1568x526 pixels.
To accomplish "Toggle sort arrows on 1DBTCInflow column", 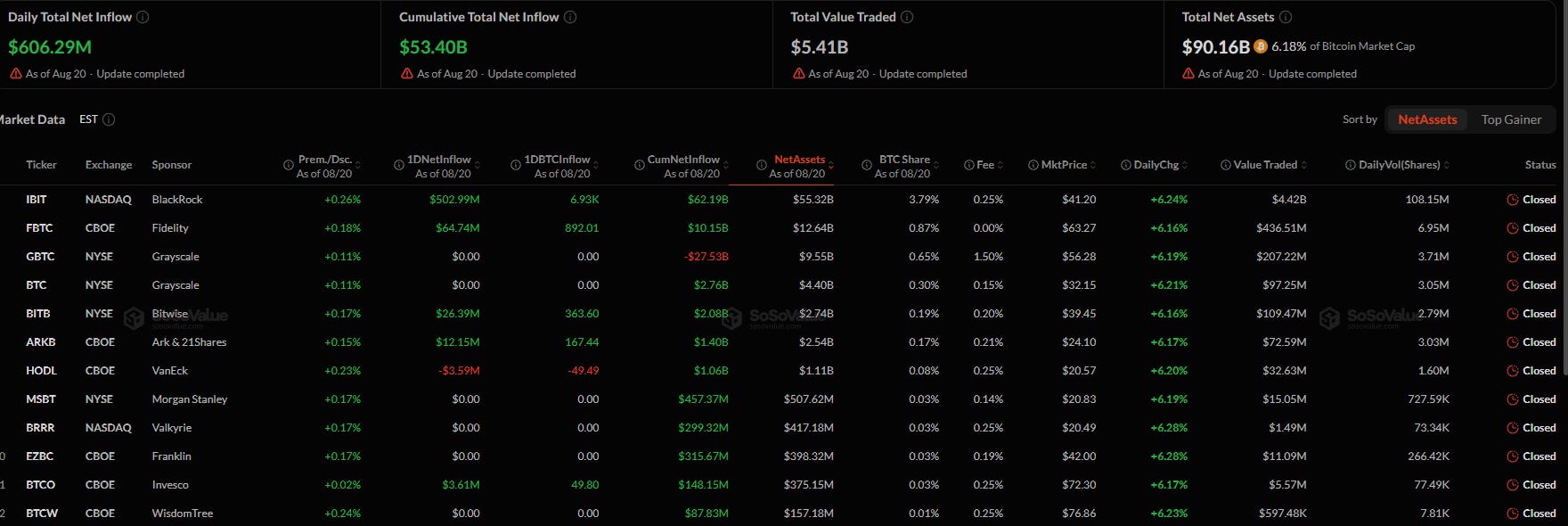I will tap(597, 166).
